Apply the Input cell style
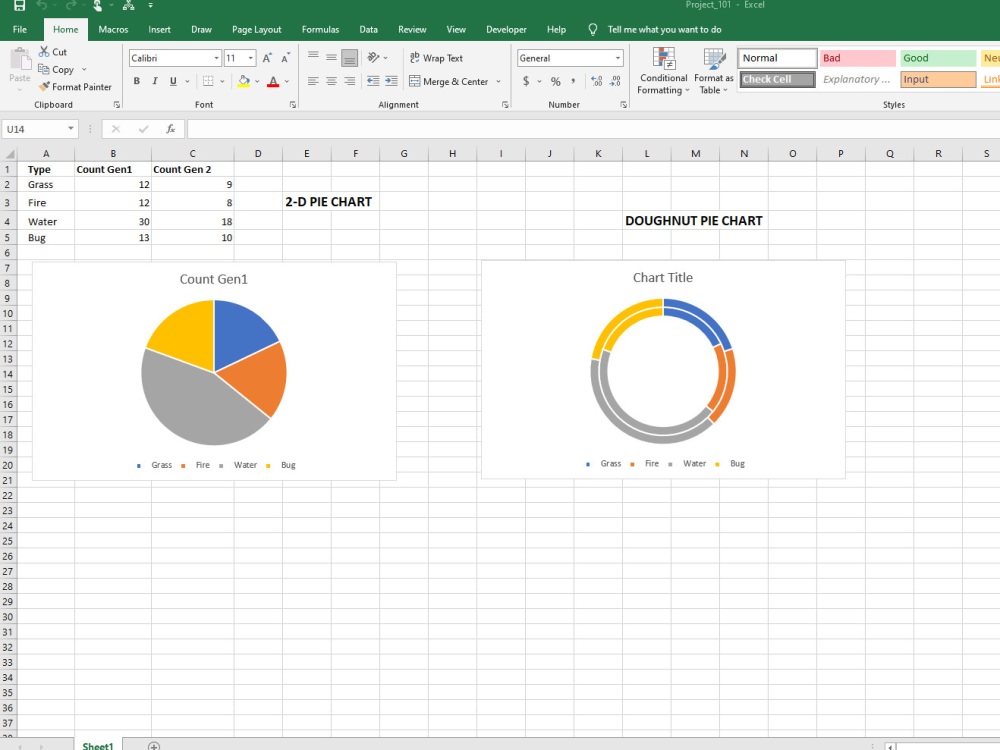1000x750 pixels. [938, 80]
